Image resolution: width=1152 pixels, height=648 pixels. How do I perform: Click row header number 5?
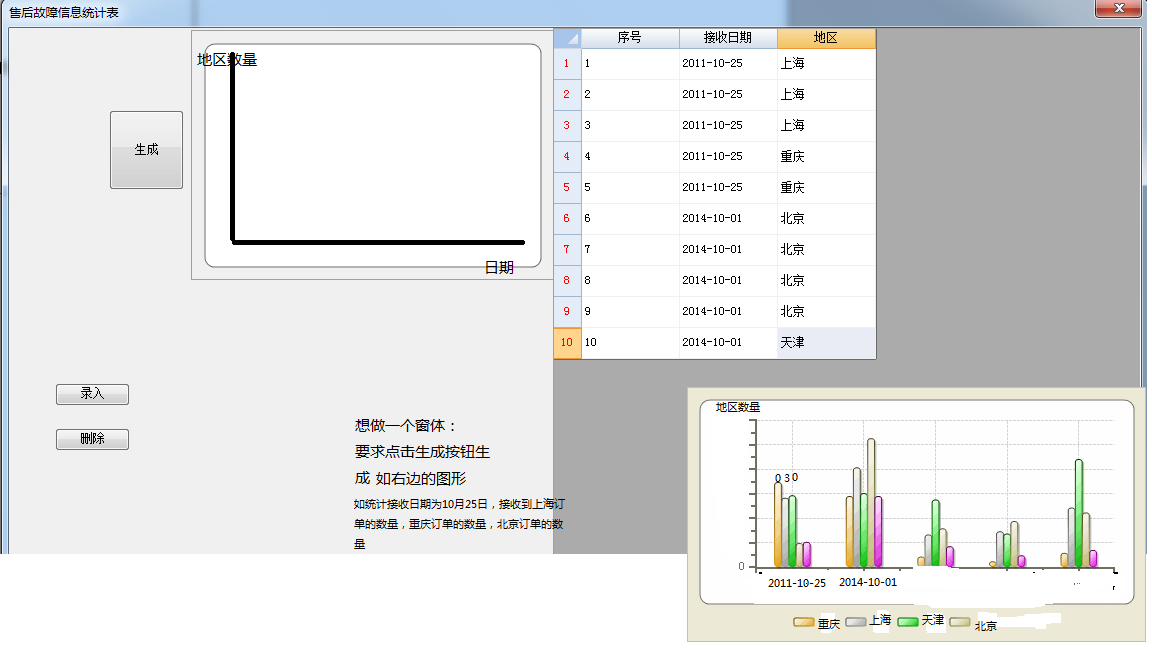566,188
